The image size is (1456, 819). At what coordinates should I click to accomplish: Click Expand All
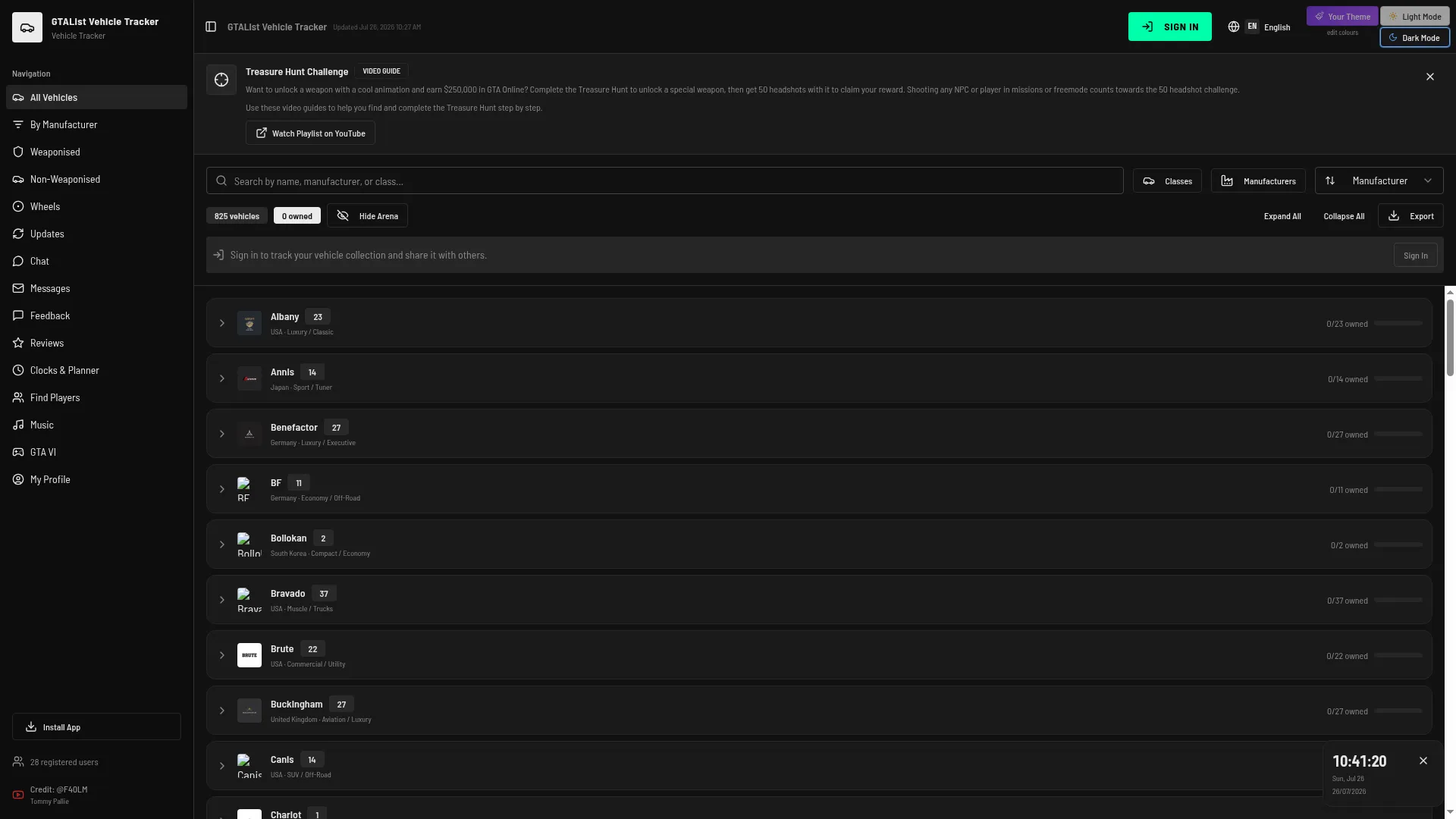1282,215
